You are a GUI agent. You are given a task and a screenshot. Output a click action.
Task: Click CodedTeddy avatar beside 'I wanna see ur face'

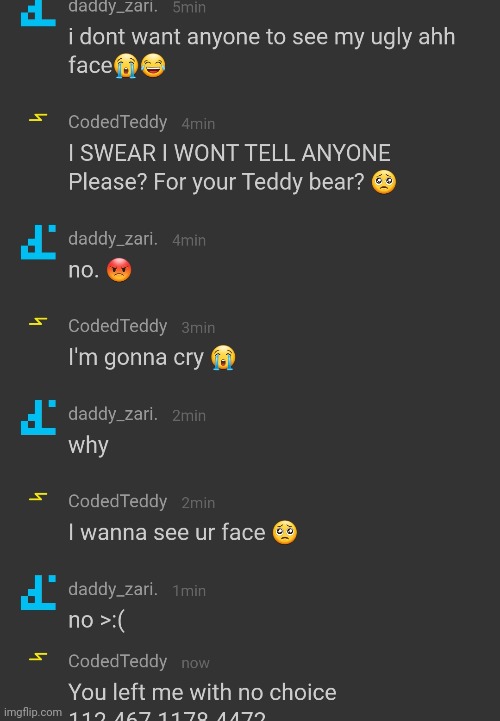pyautogui.click(x=38, y=497)
